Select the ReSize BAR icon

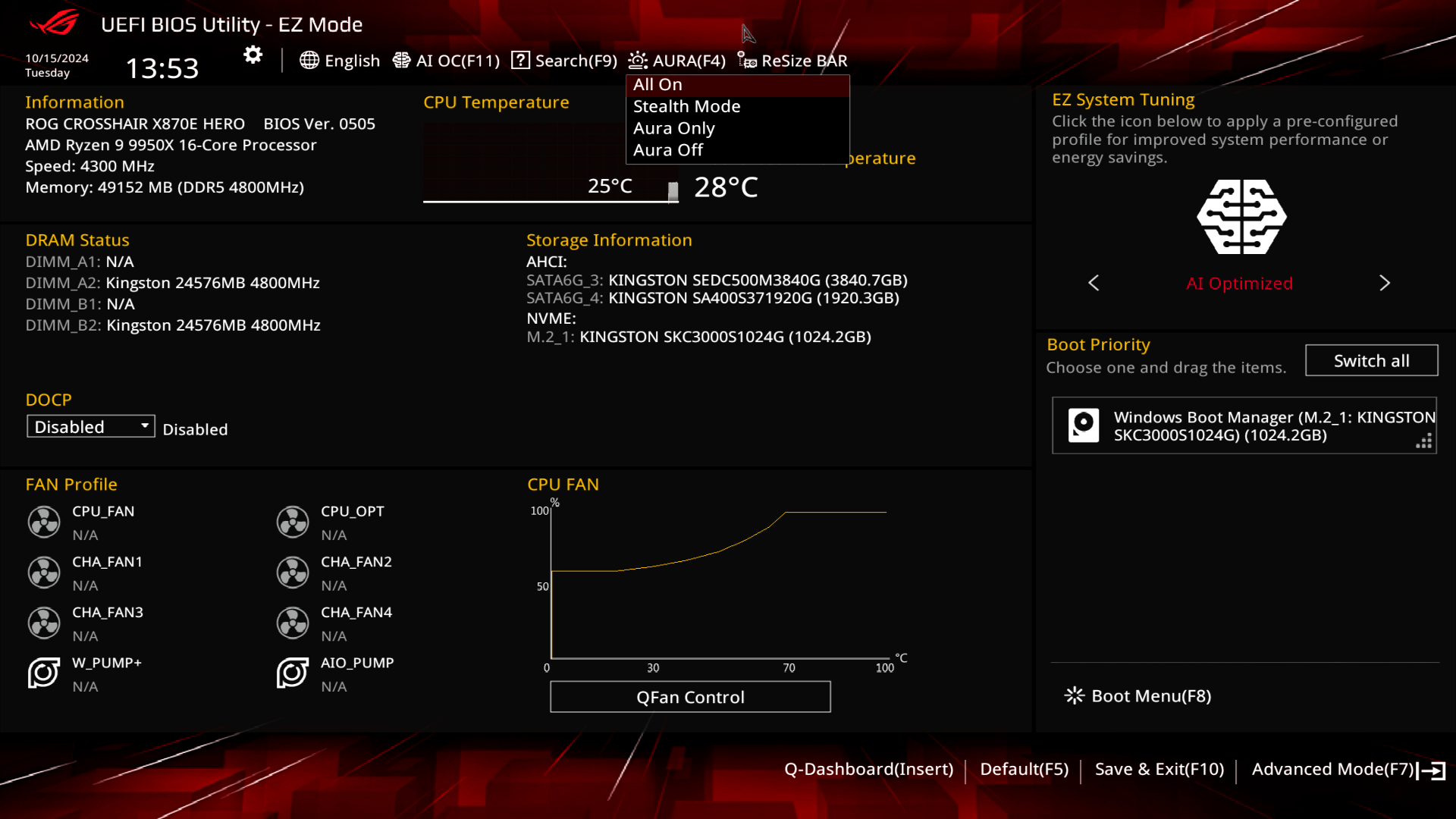(747, 60)
